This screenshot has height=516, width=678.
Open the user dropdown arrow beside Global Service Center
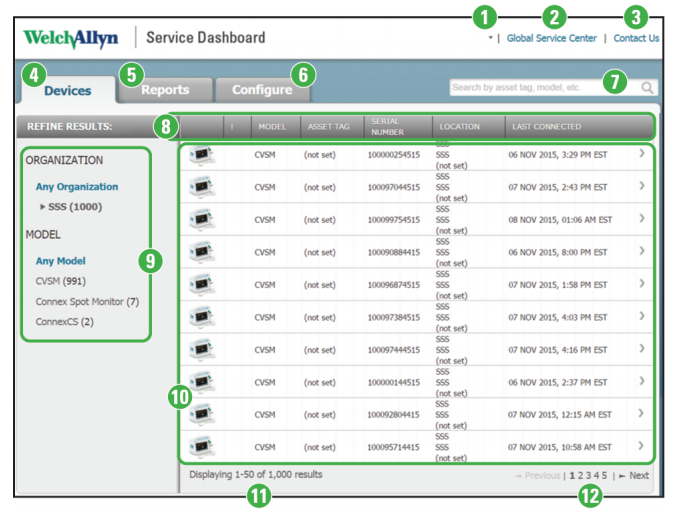click(x=490, y=38)
